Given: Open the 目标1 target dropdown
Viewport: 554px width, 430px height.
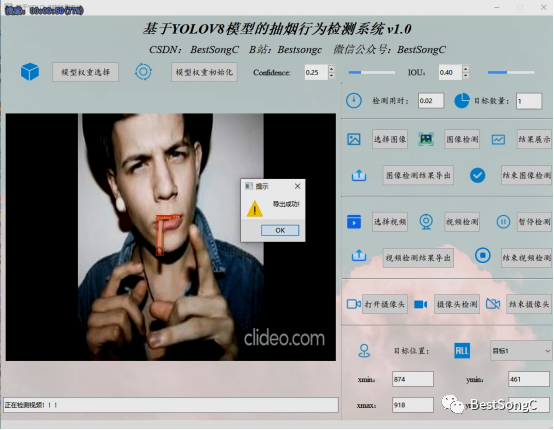Looking at the screenshot, I should click(521, 351).
